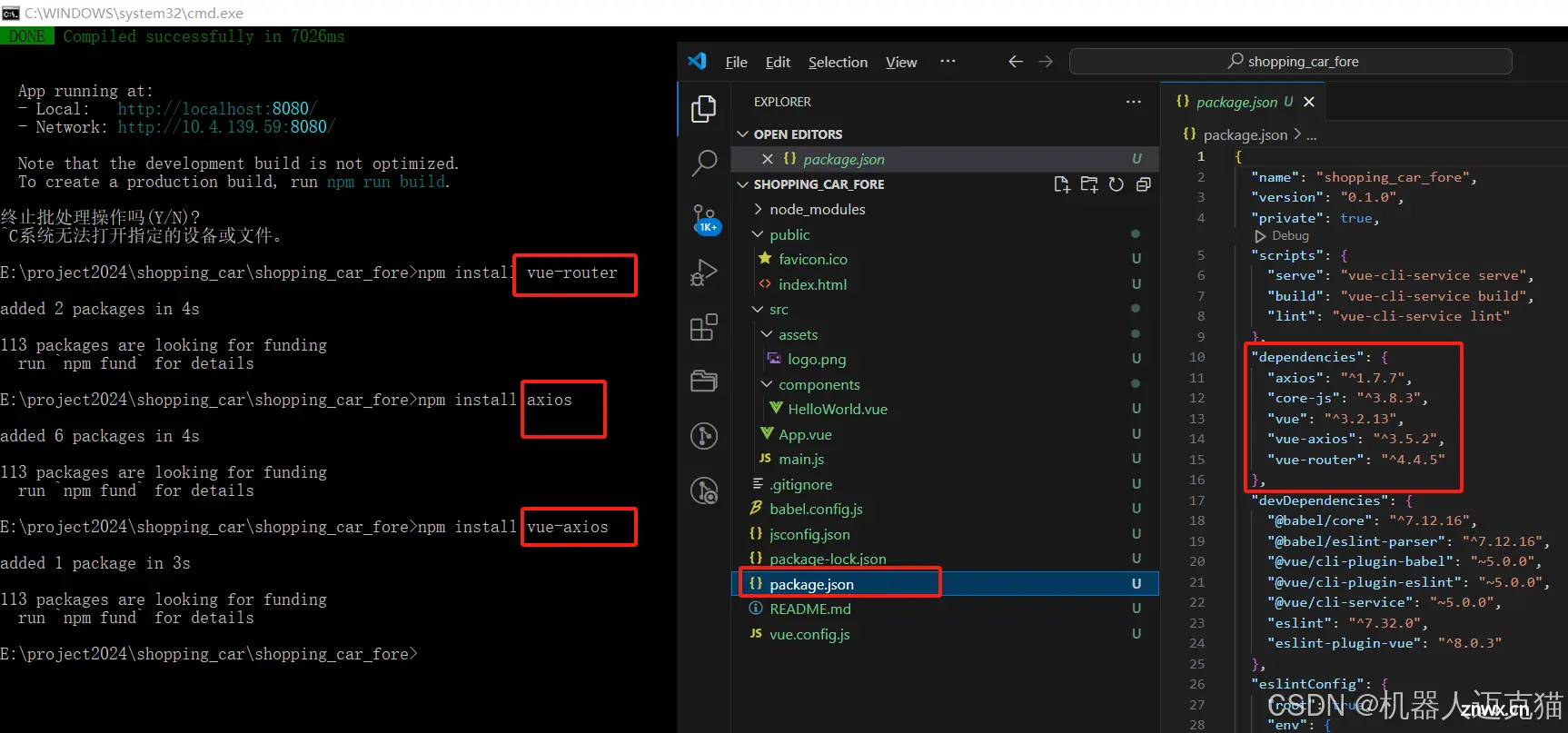Go back with the left arrow
Image resolution: width=1568 pixels, height=733 pixels.
coord(1016,61)
